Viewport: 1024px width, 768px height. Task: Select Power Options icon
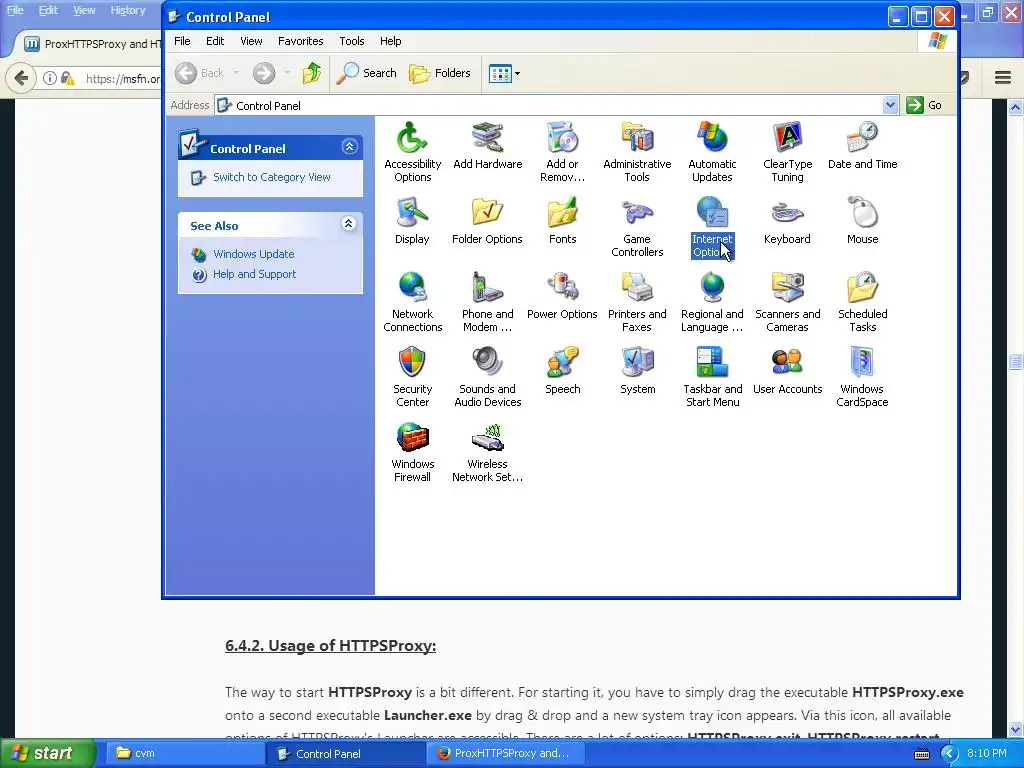pos(562,295)
